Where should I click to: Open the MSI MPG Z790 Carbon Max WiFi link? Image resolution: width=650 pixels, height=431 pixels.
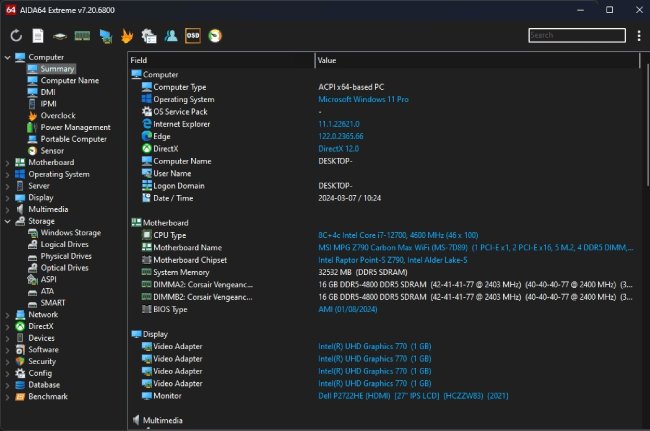[x=475, y=247]
